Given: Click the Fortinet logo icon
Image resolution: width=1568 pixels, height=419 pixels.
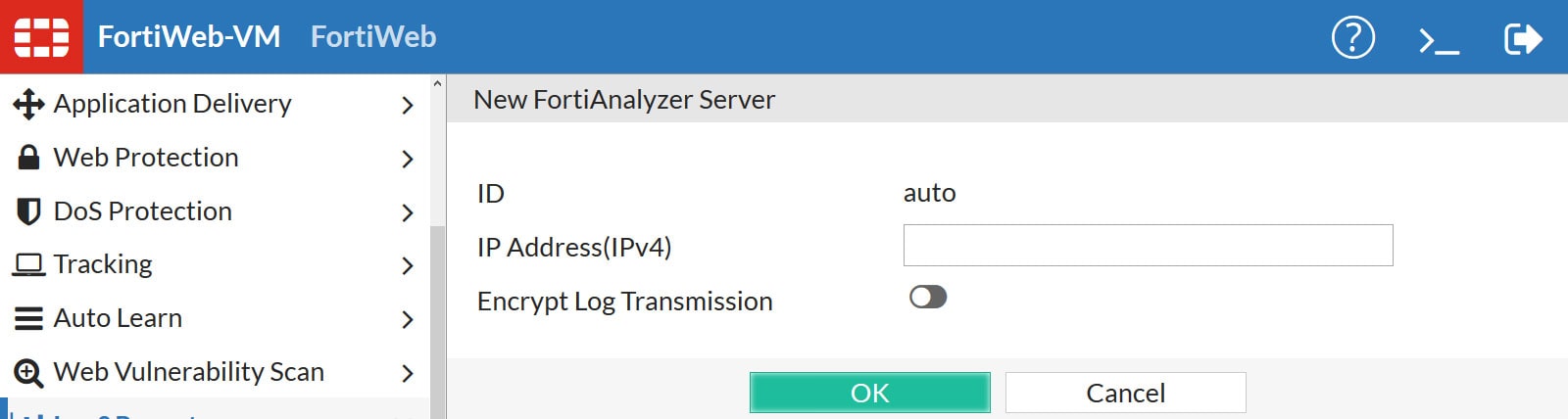Looking at the screenshot, I should (x=41, y=37).
